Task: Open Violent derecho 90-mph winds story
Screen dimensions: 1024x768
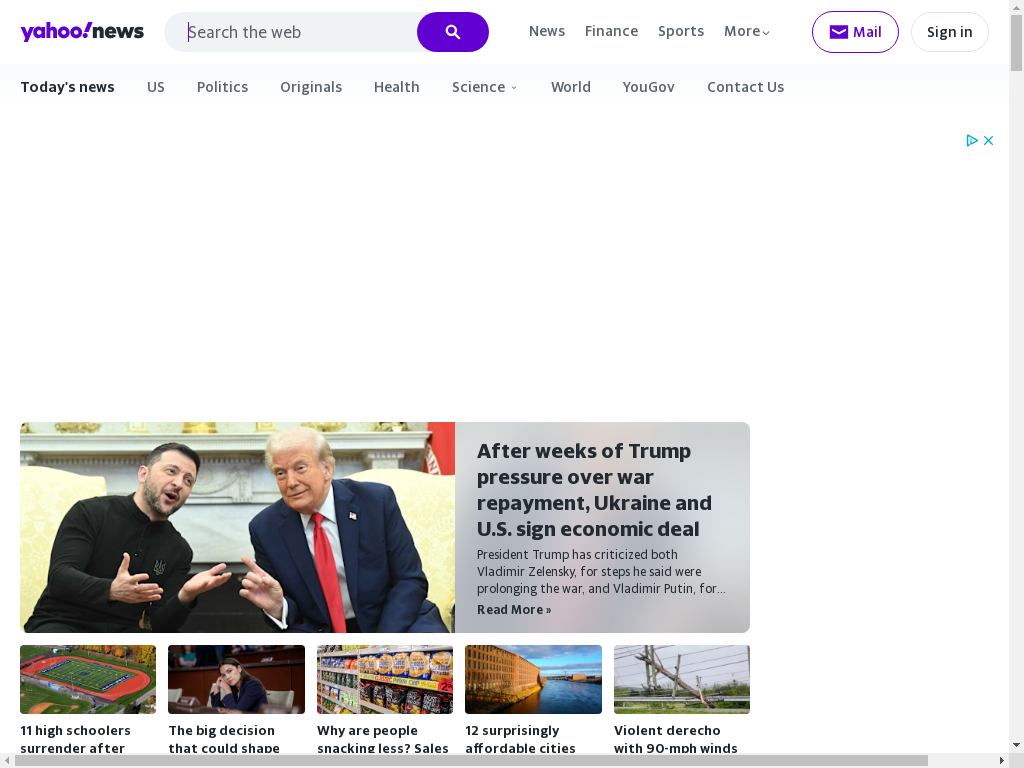Action: [675, 739]
